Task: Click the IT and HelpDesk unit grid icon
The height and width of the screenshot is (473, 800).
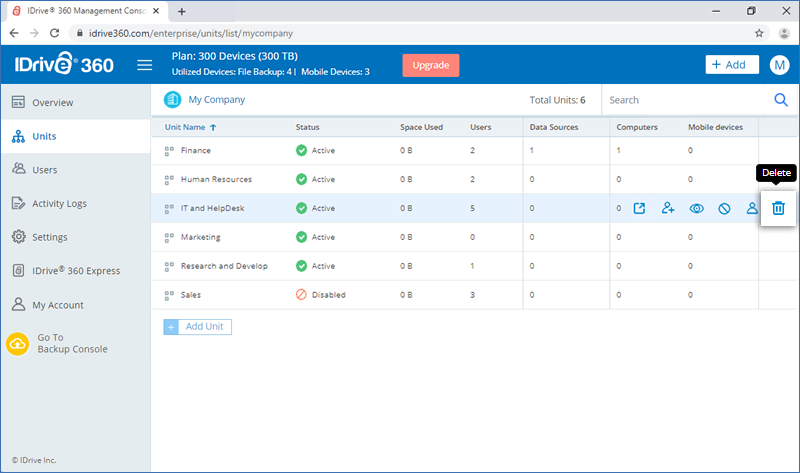Action: pos(169,208)
